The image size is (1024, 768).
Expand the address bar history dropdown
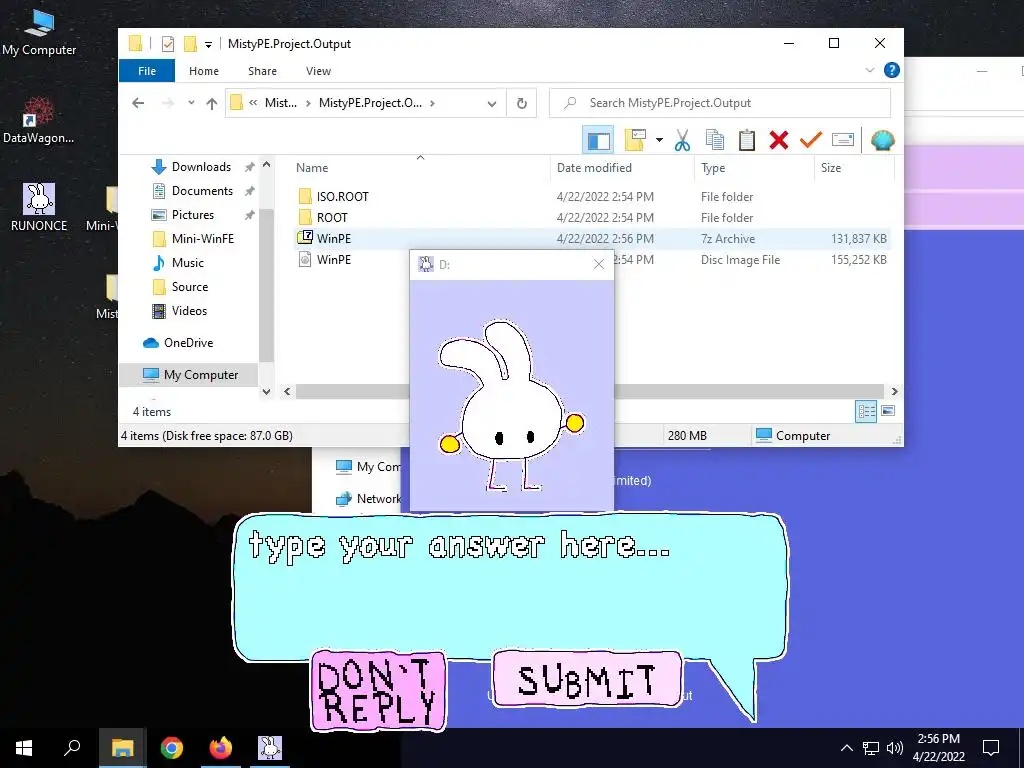click(492, 103)
